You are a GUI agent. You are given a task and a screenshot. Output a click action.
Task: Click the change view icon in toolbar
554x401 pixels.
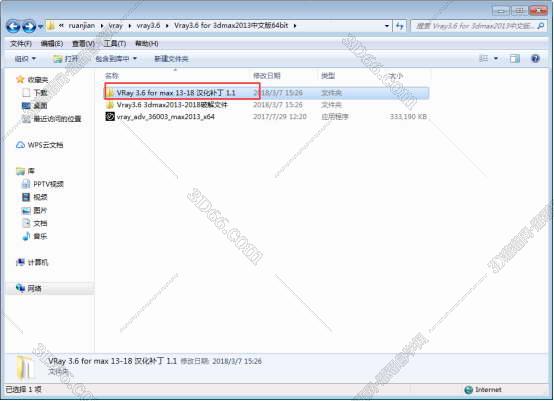pos(483,59)
